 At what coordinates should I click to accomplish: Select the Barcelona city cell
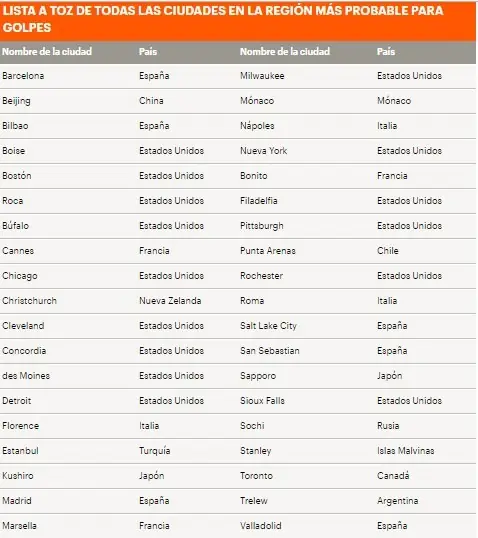click(x=23, y=75)
